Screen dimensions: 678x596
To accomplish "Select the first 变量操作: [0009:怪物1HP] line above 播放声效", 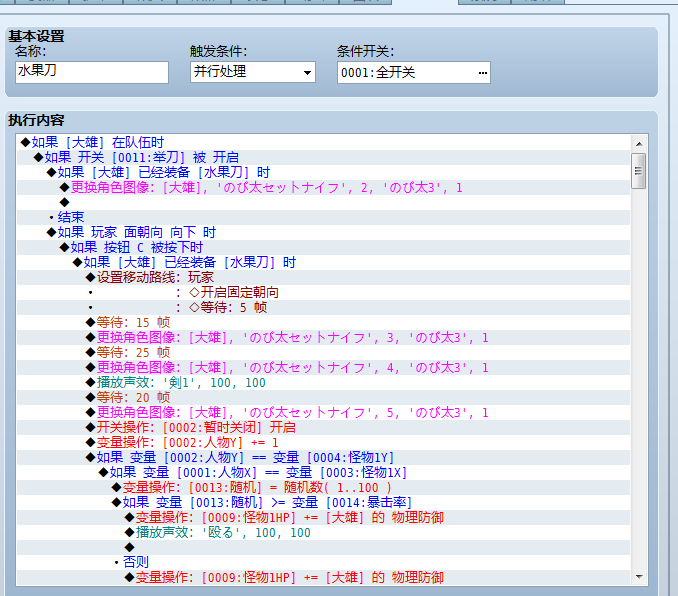I will pyautogui.click(x=323, y=517).
